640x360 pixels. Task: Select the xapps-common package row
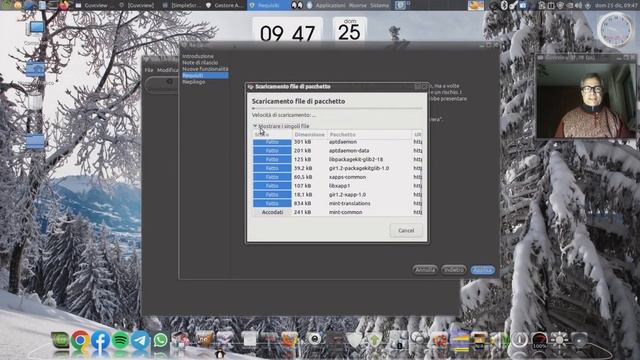tap(337, 177)
